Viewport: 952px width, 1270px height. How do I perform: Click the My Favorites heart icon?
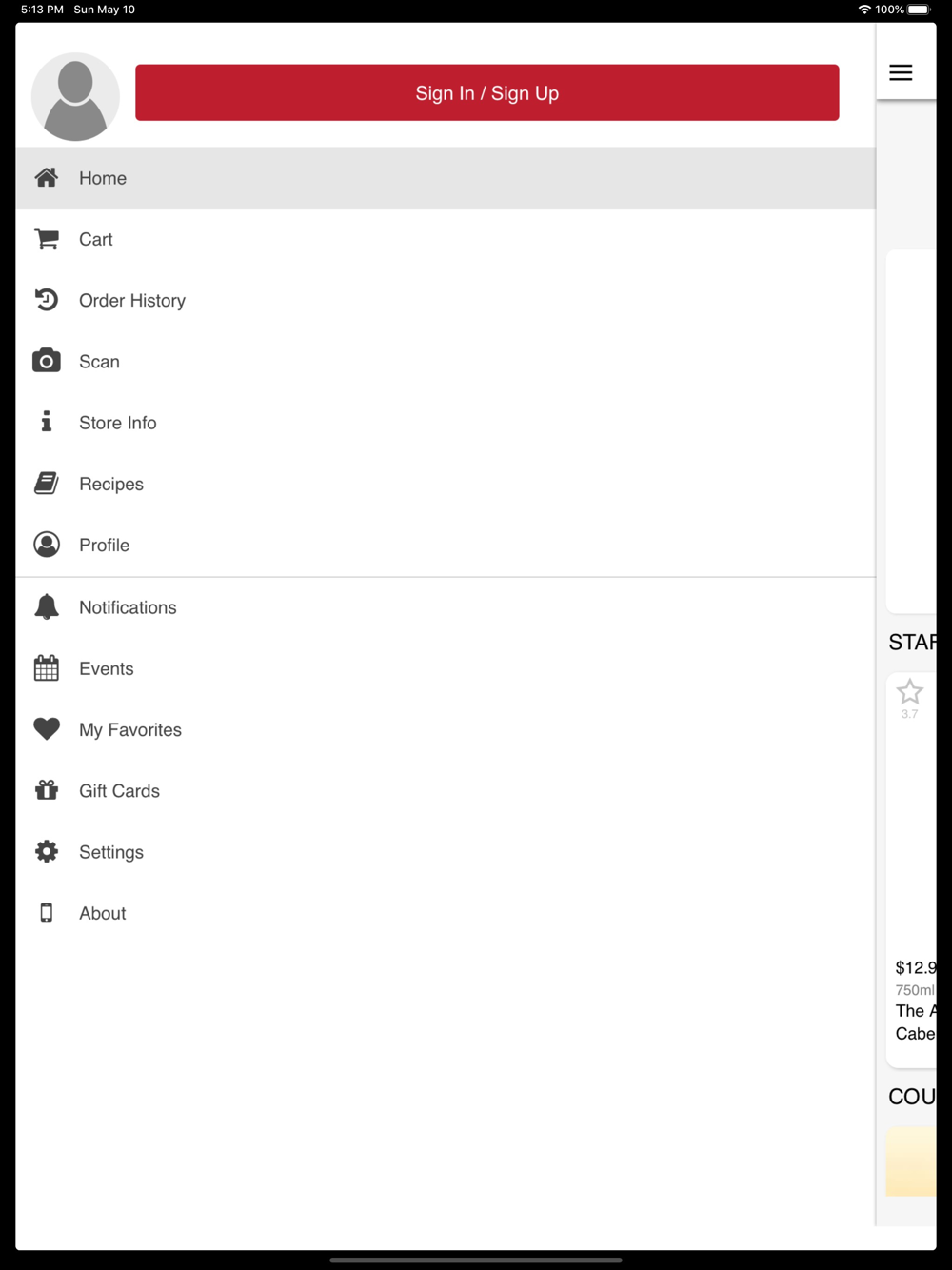(x=47, y=729)
